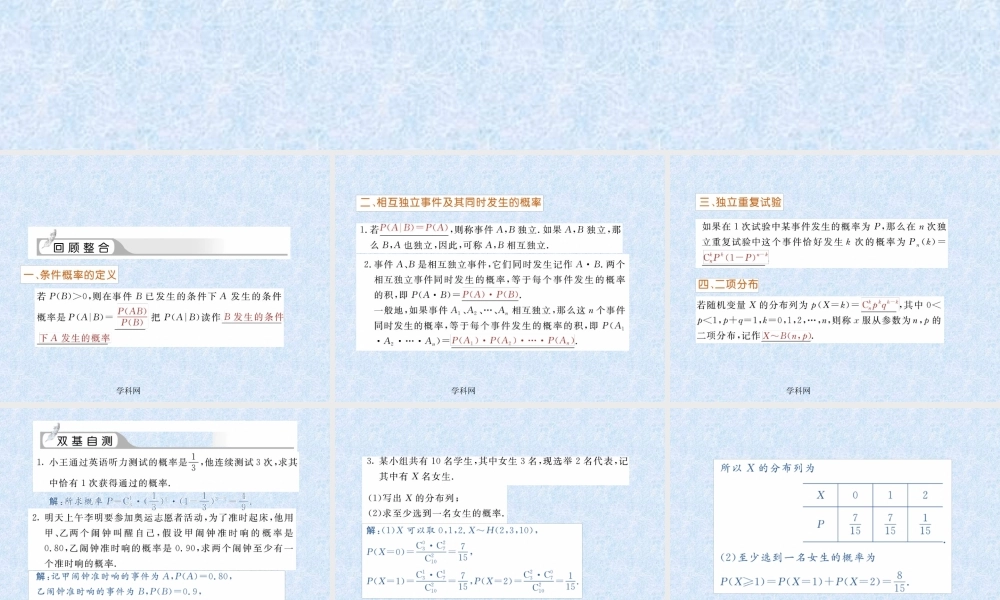Click the 学科网 footer under the 独立重复试验 slide
The image size is (1000, 600).
tap(798, 391)
